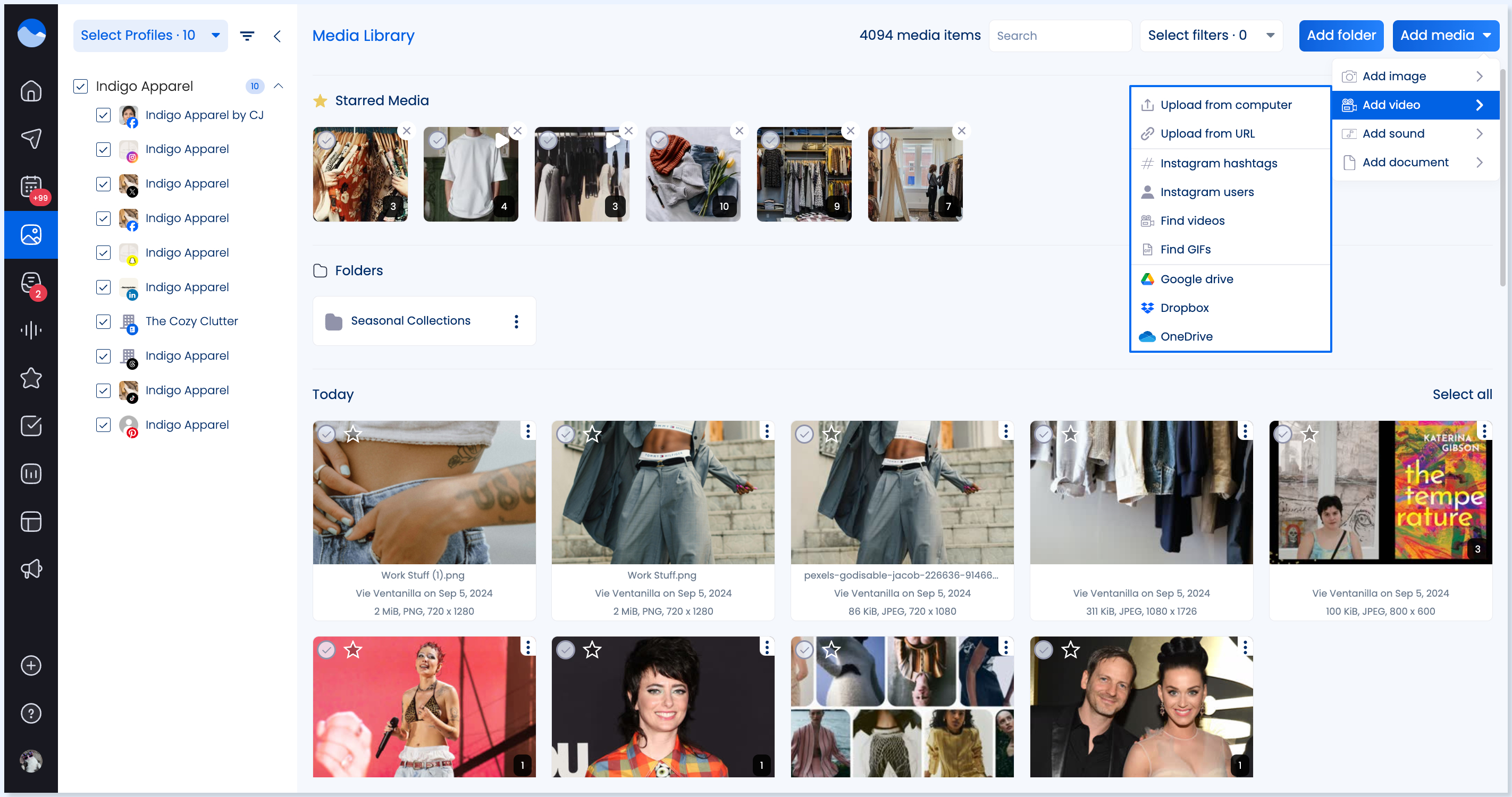Choose Find GIFs option
The width and height of the screenshot is (1512, 797).
click(1230, 250)
